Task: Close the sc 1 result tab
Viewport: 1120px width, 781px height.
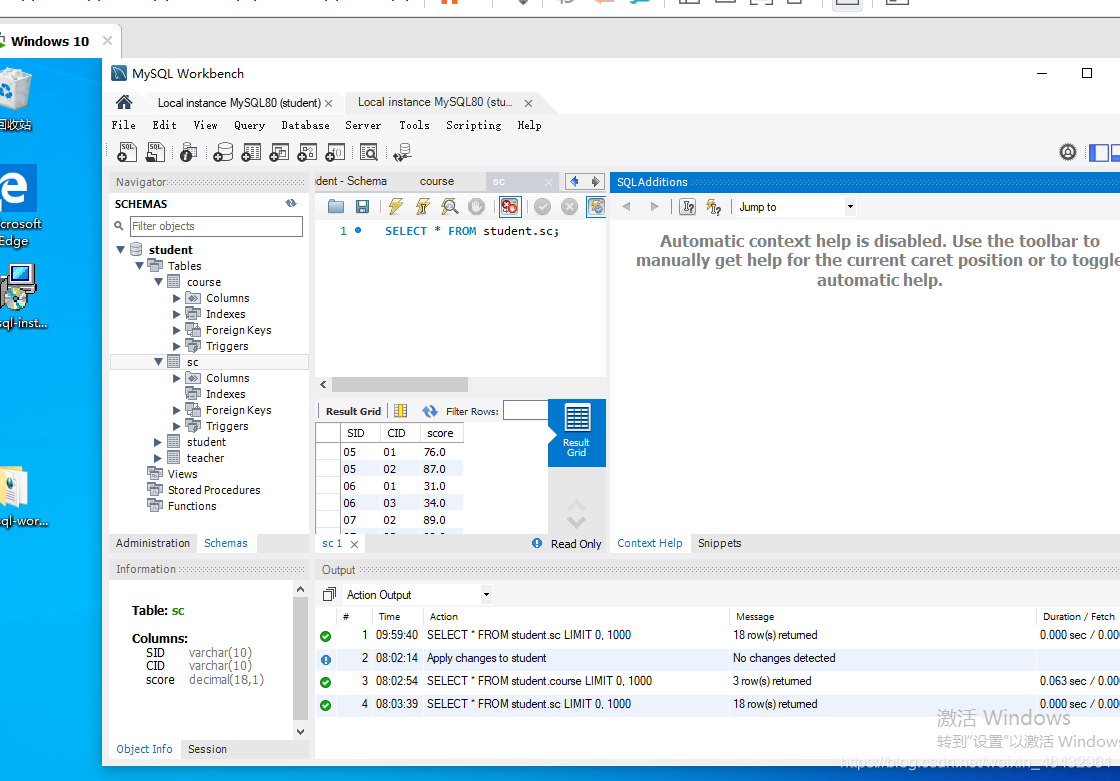Action: coord(354,544)
